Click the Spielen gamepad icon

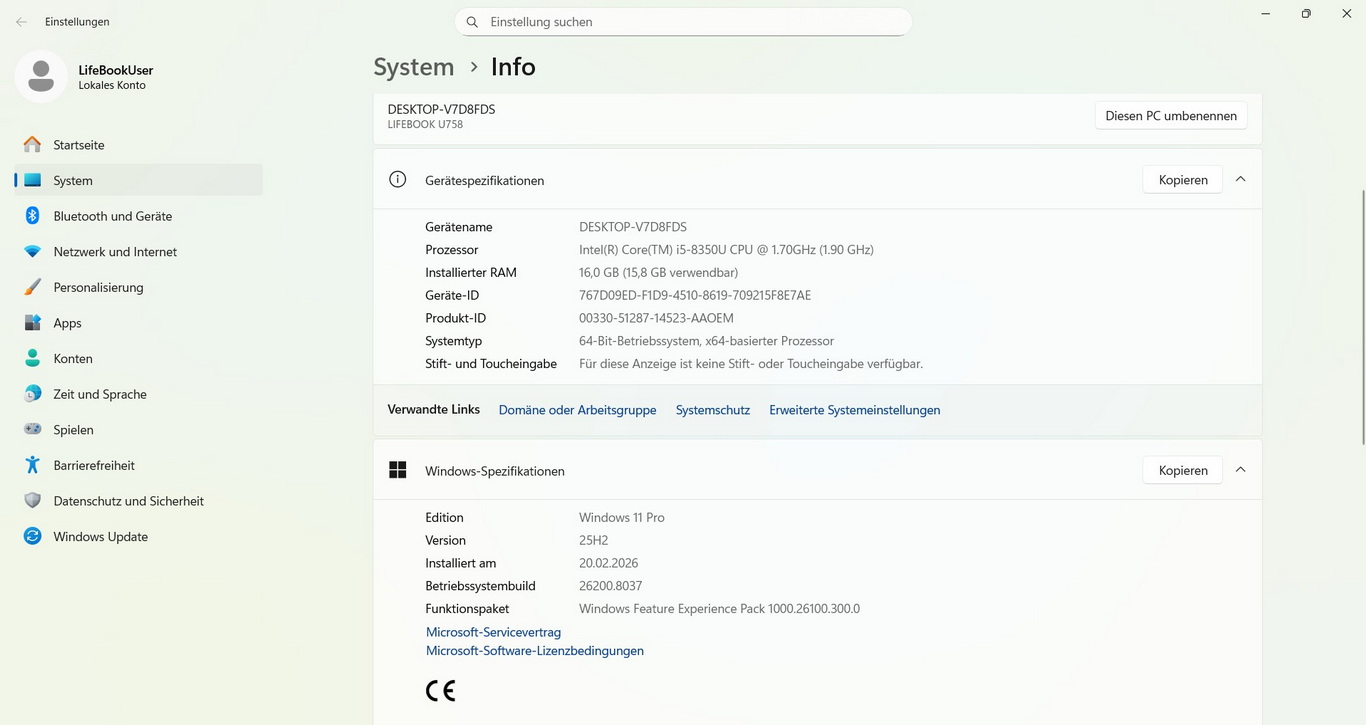click(x=33, y=429)
